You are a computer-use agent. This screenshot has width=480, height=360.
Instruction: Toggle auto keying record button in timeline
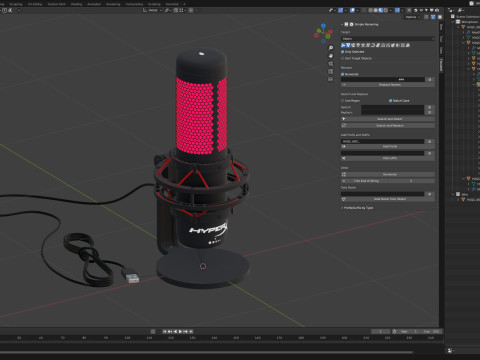tap(153, 331)
